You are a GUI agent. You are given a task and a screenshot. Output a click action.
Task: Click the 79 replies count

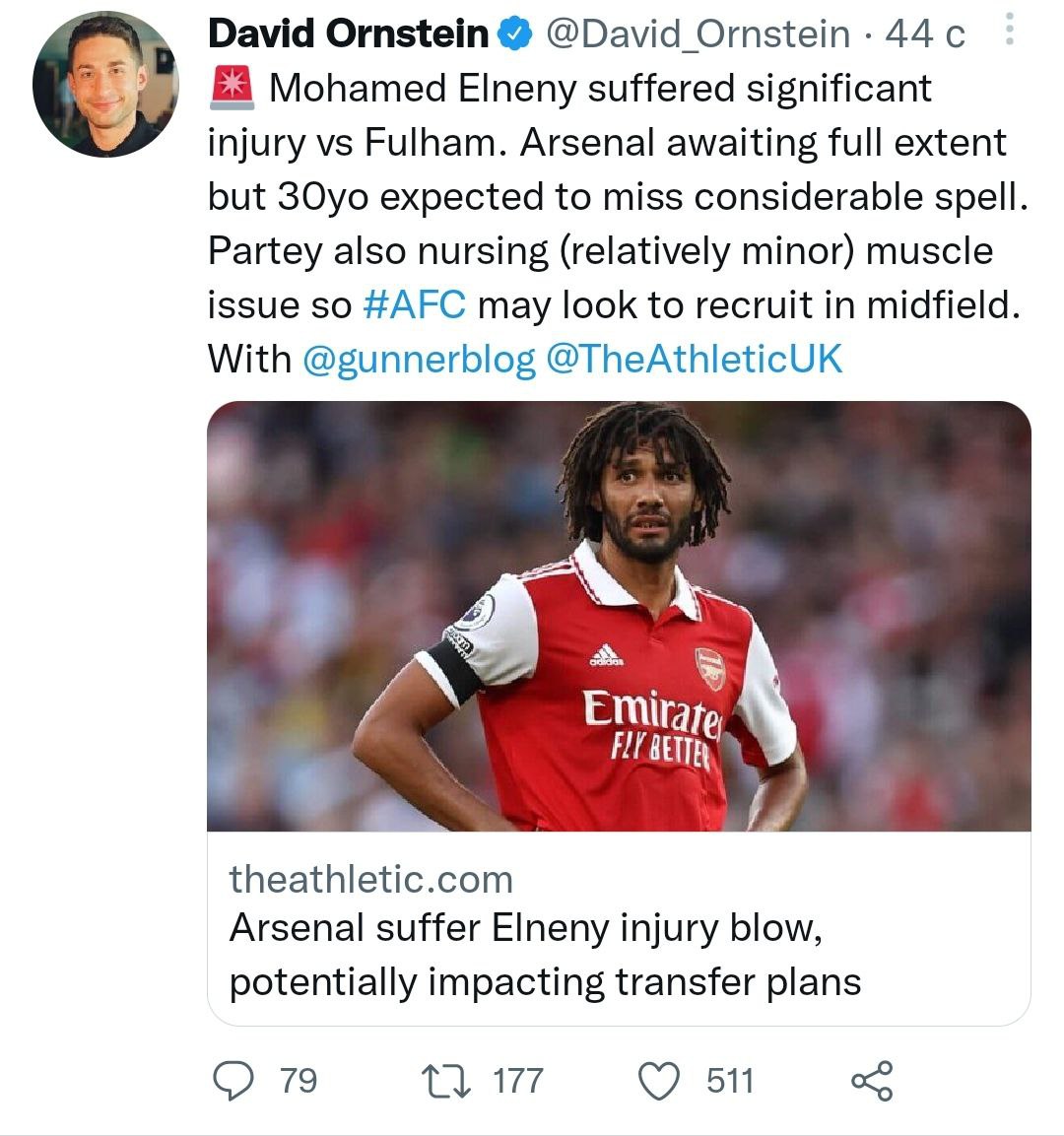pos(299,1081)
